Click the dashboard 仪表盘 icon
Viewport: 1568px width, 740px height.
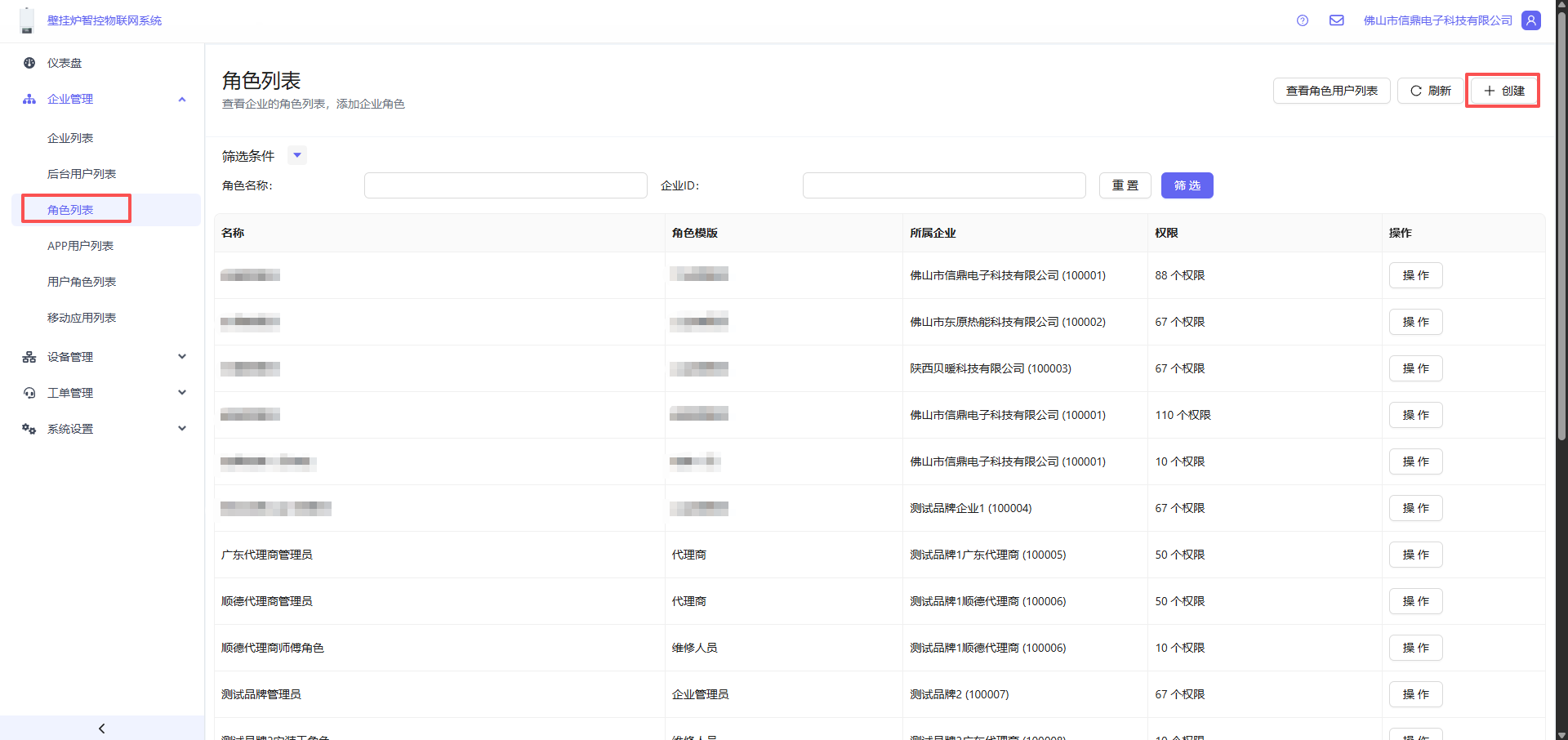(x=29, y=63)
